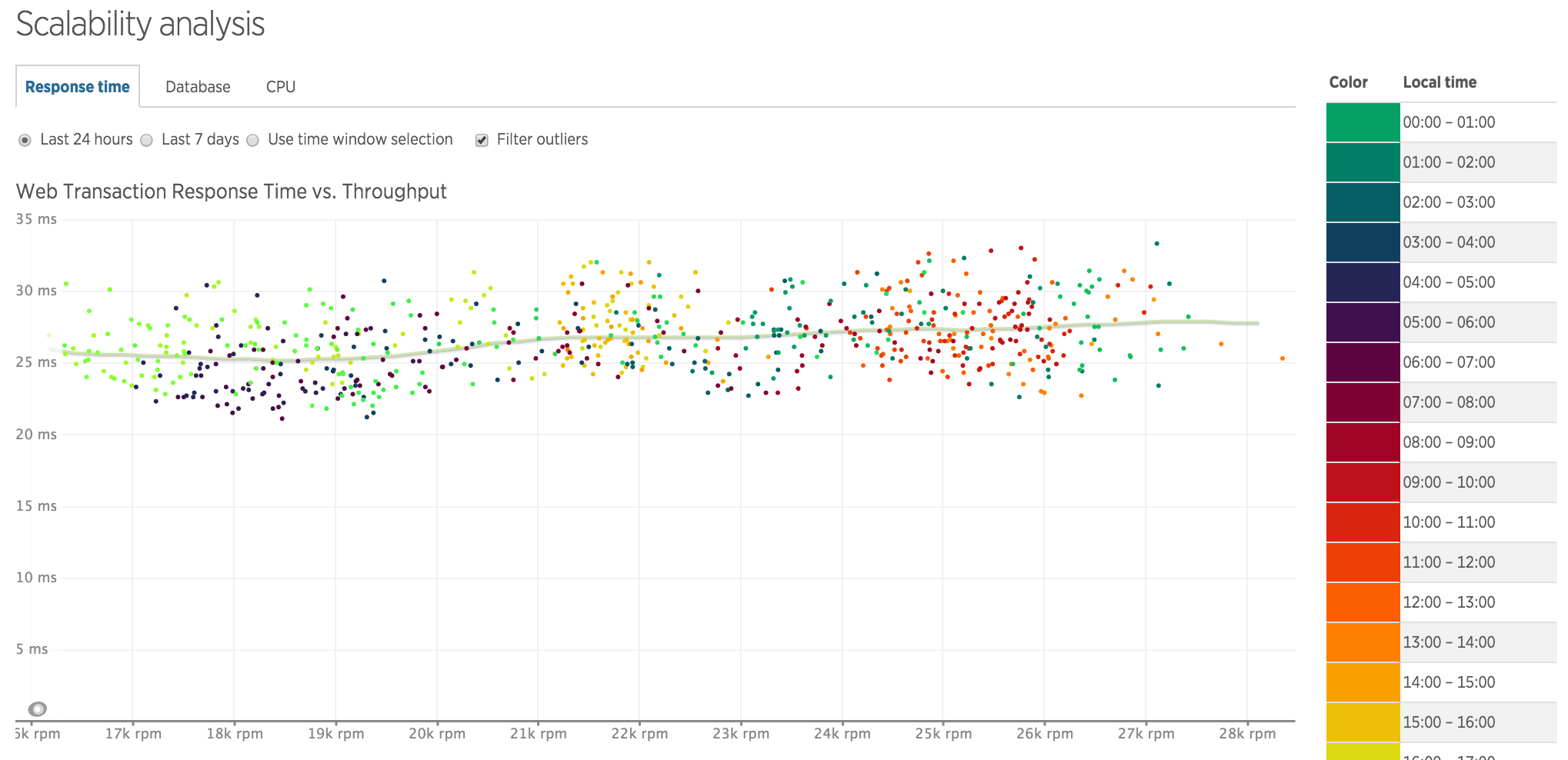Select the Last 24 hours radio button

click(25, 140)
